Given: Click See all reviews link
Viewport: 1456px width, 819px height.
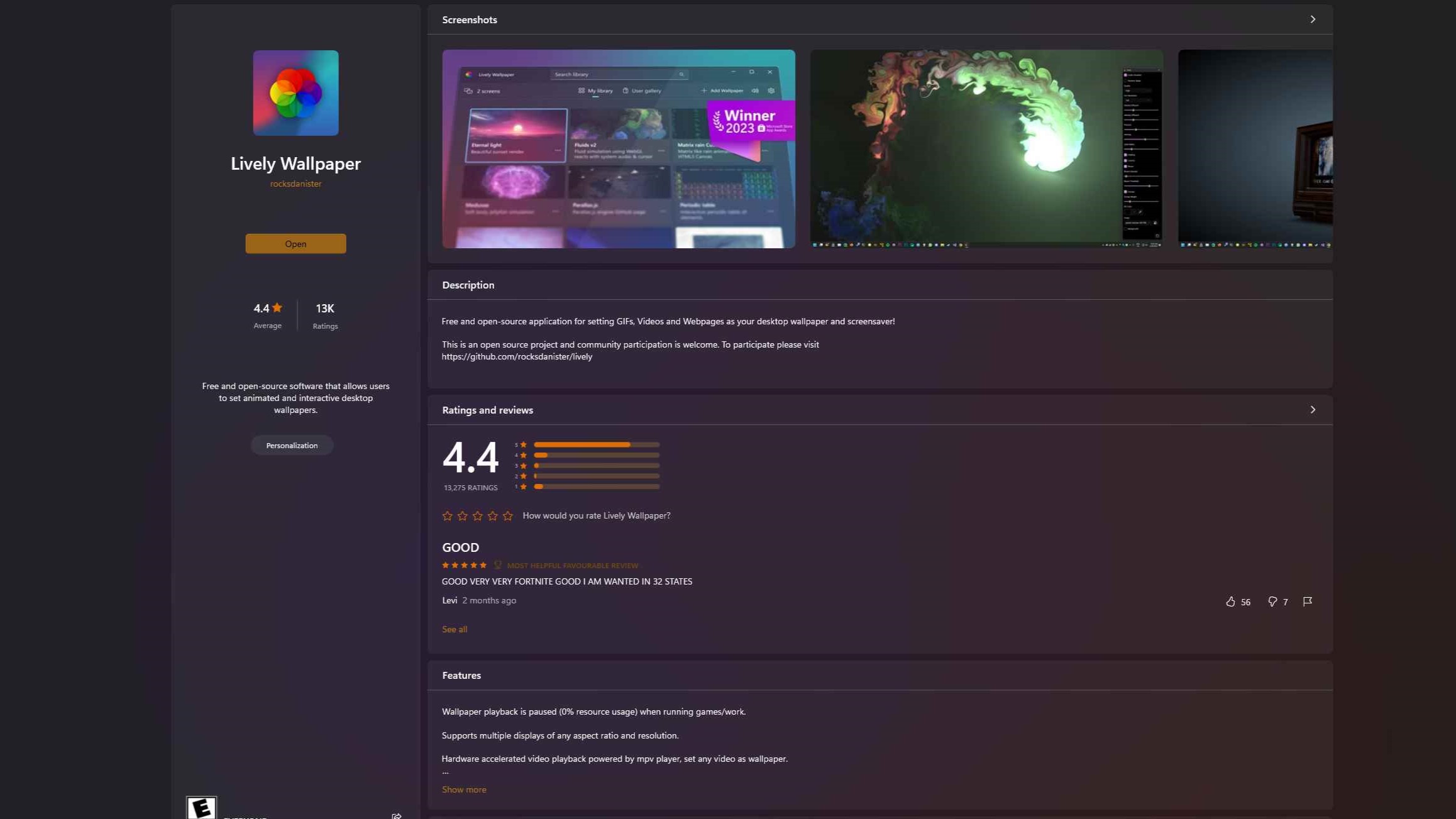Looking at the screenshot, I should 454,629.
